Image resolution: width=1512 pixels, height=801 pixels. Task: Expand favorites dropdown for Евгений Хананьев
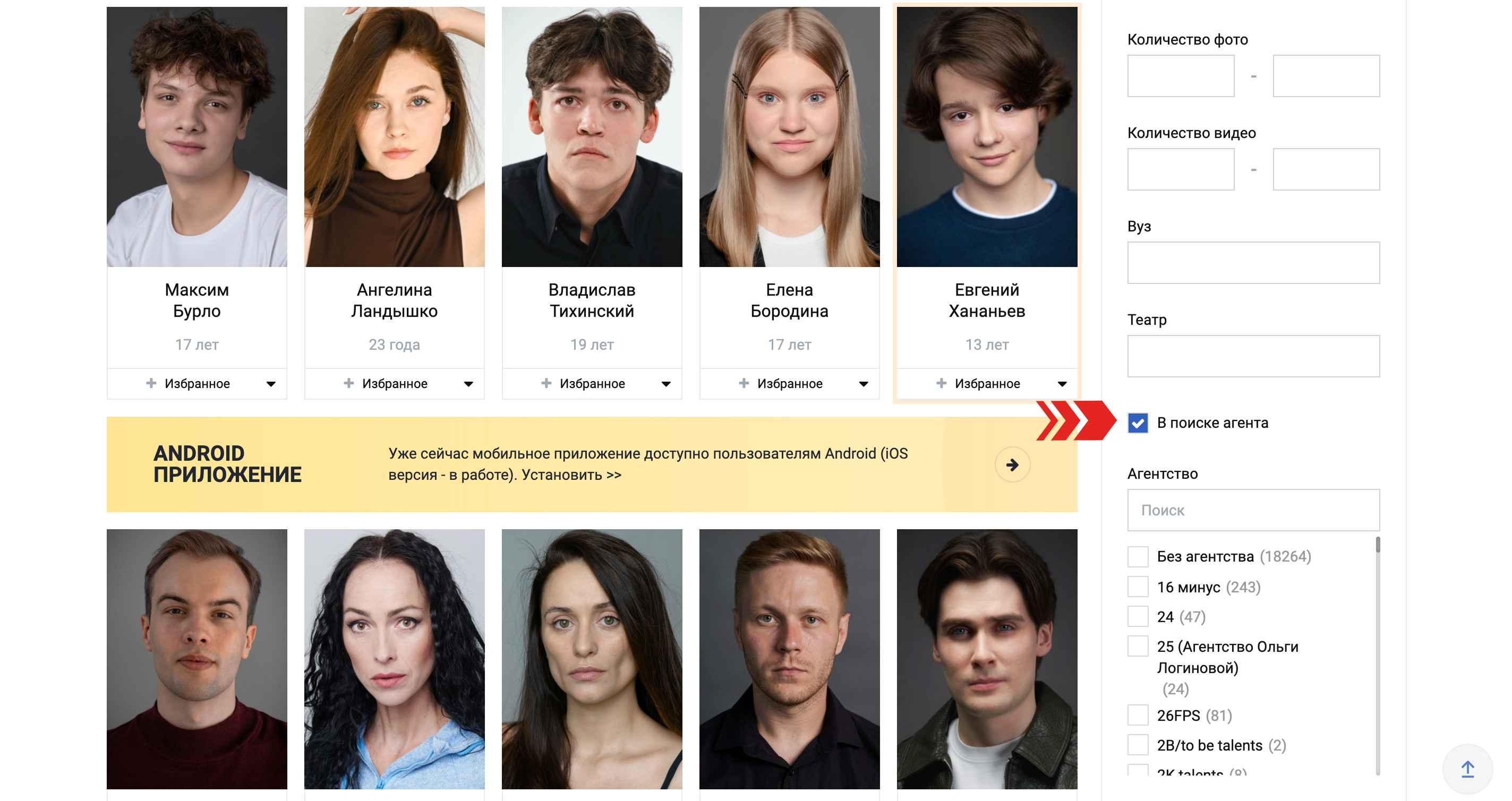(x=1062, y=384)
